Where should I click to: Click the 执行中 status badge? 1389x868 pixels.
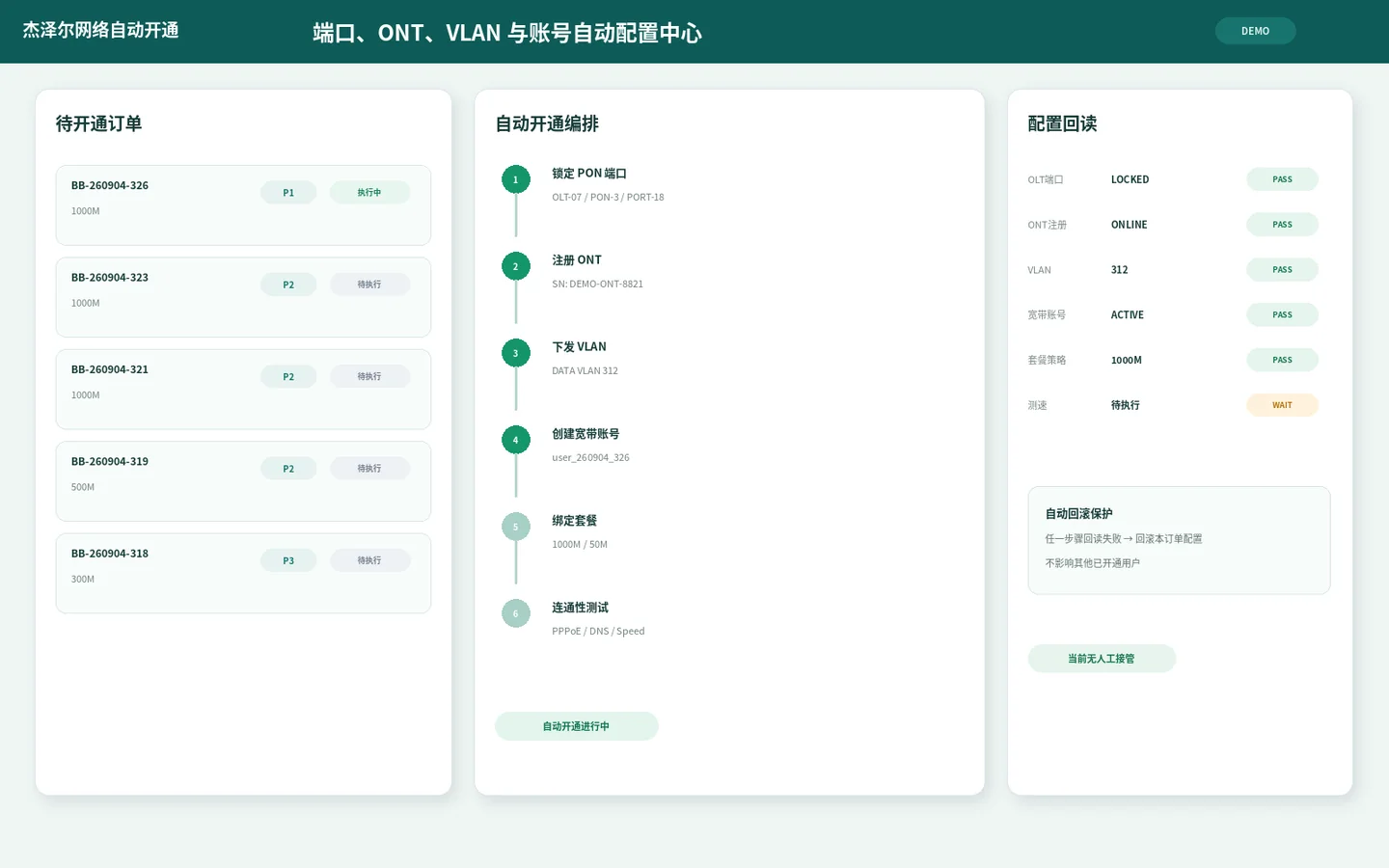[369, 193]
